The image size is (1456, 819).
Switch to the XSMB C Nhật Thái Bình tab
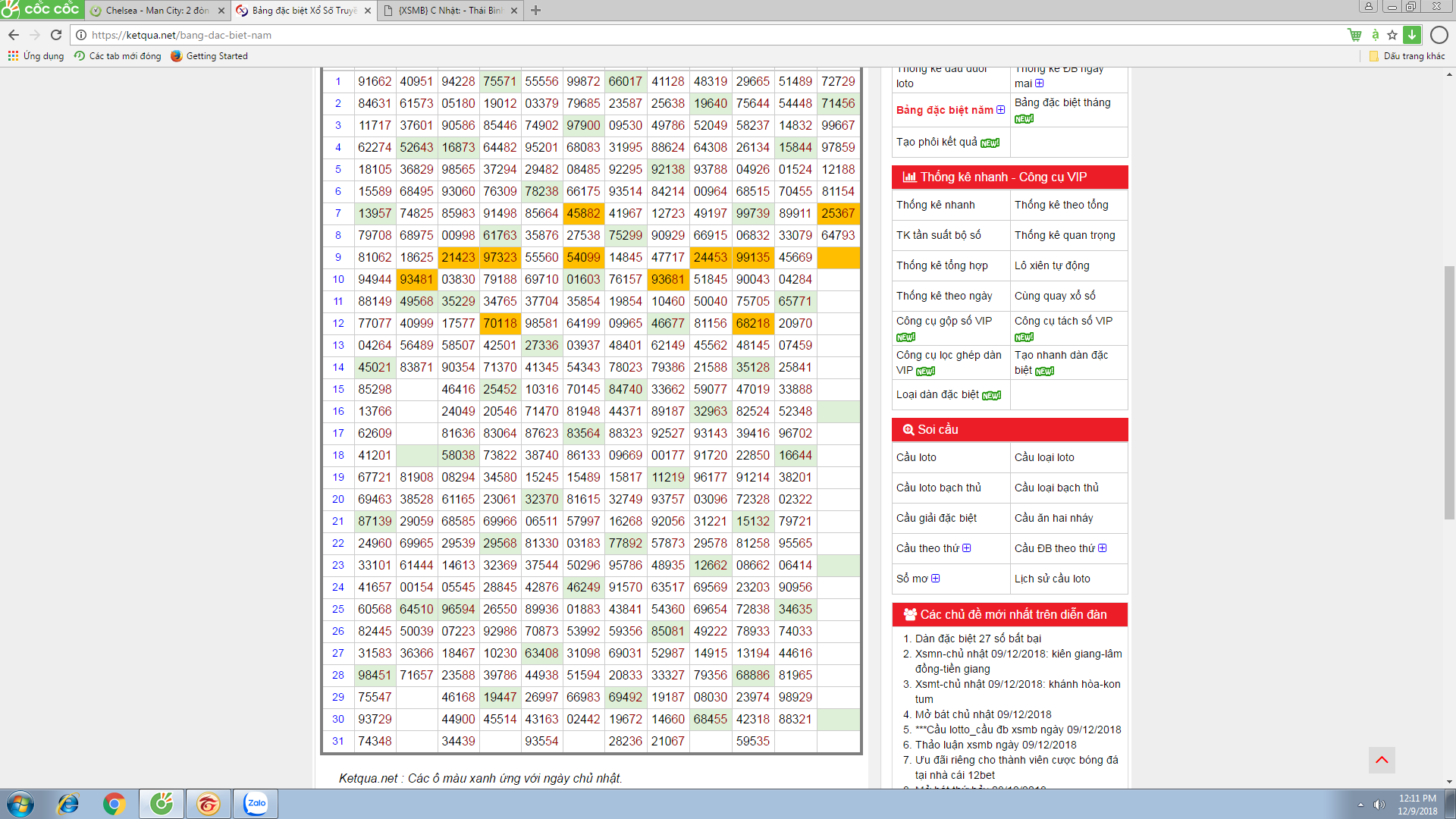(x=450, y=11)
